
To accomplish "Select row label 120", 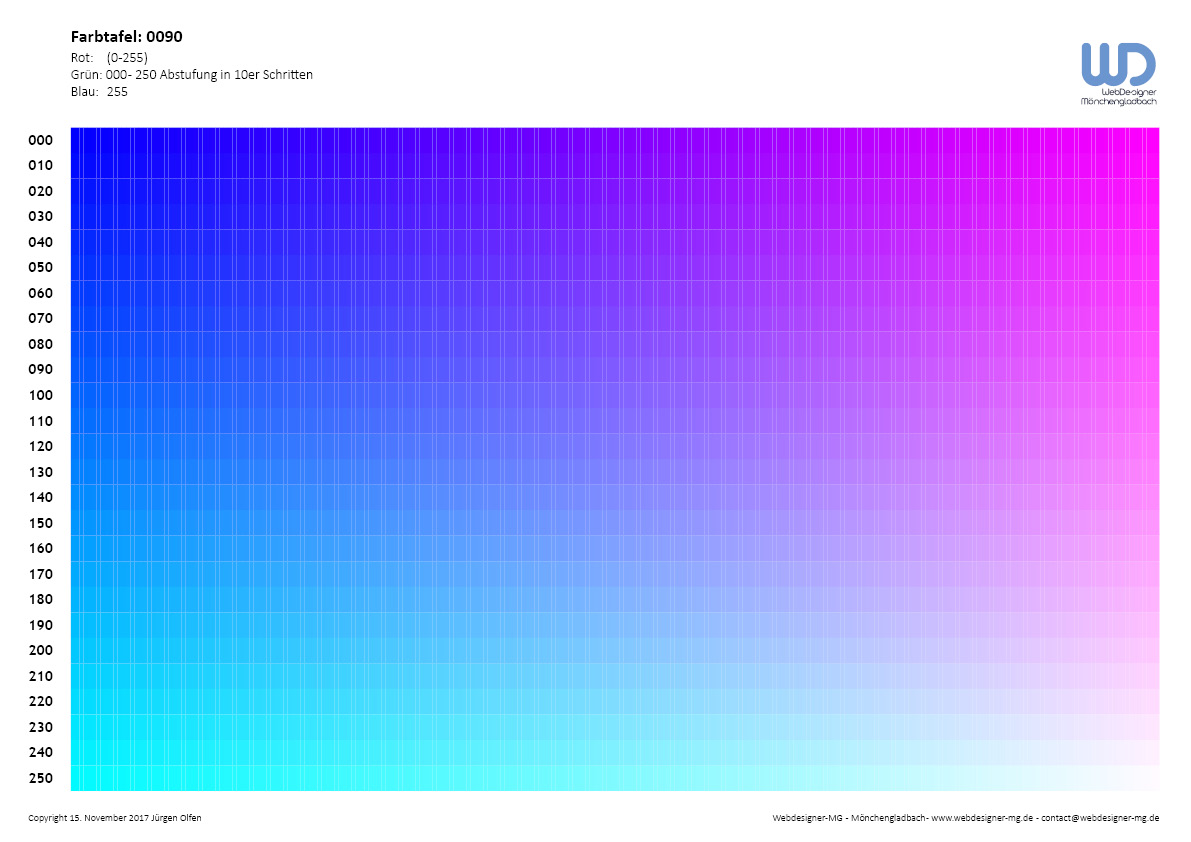I will pyautogui.click(x=40, y=446).
